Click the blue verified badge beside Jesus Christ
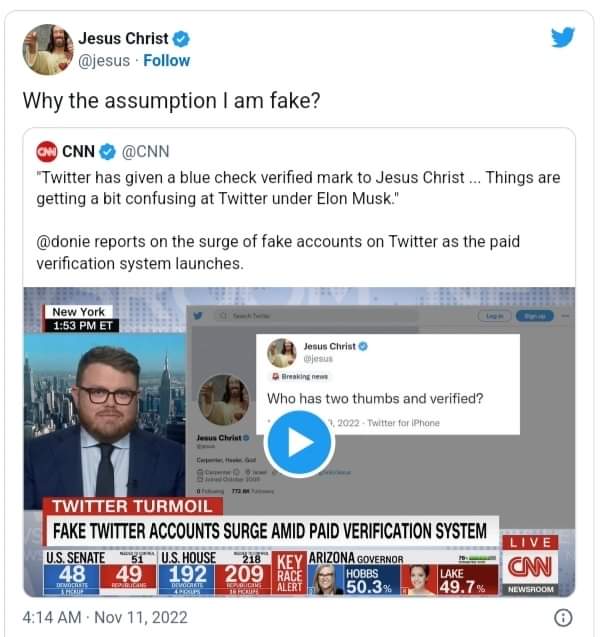 coord(181,39)
